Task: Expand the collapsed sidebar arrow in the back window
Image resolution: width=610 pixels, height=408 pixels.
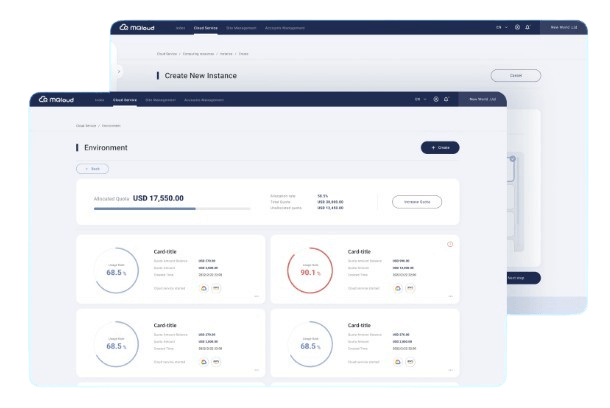Action: pyautogui.click(x=119, y=72)
